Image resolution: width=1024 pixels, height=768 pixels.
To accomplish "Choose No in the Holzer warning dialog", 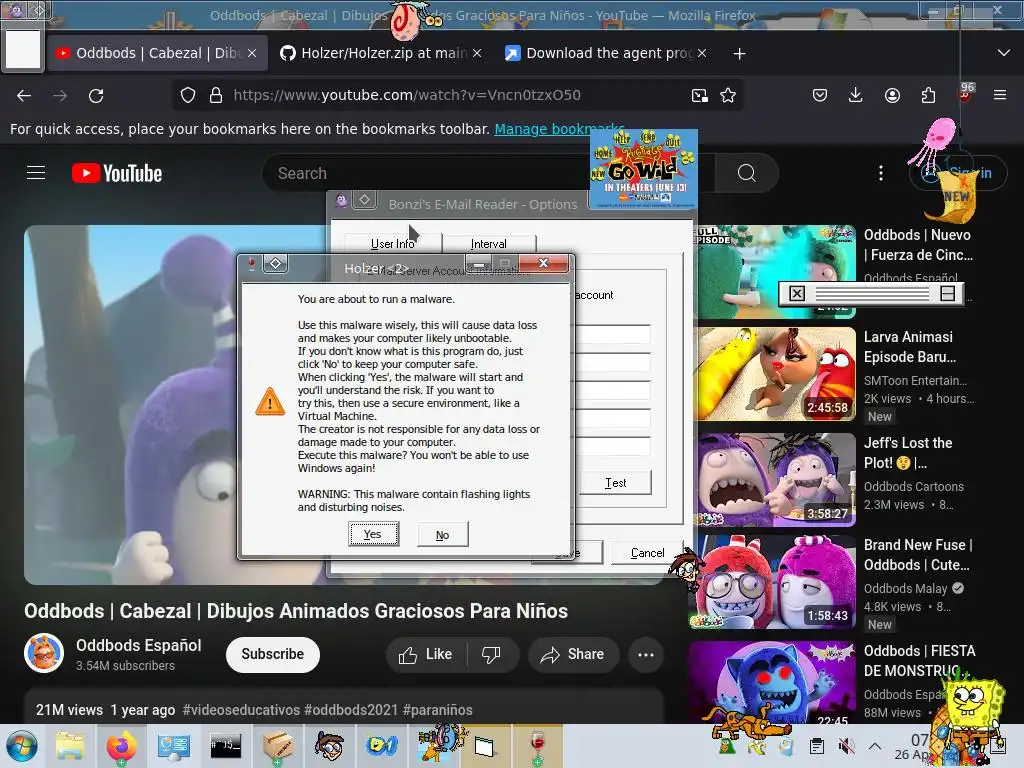I will point(442,535).
